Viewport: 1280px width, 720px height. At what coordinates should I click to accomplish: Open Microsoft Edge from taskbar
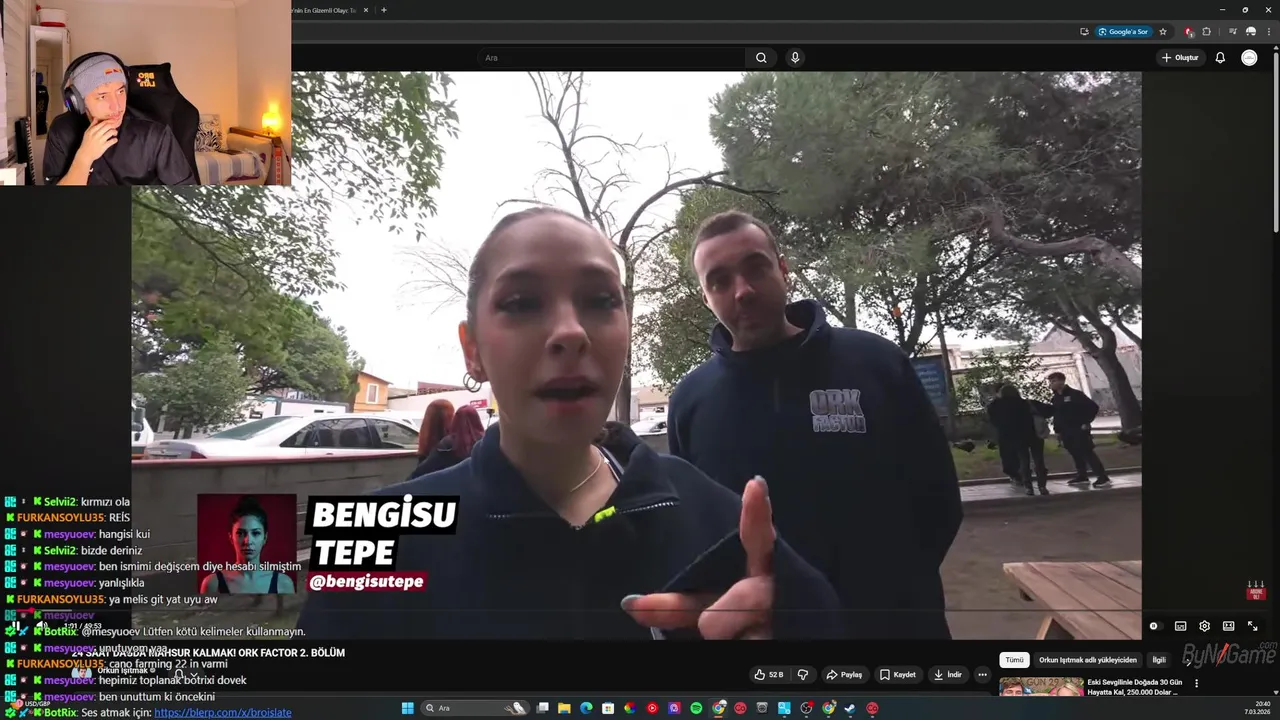pyautogui.click(x=586, y=708)
